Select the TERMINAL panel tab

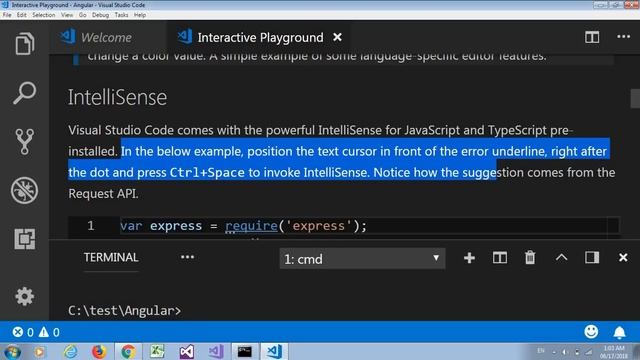111,258
